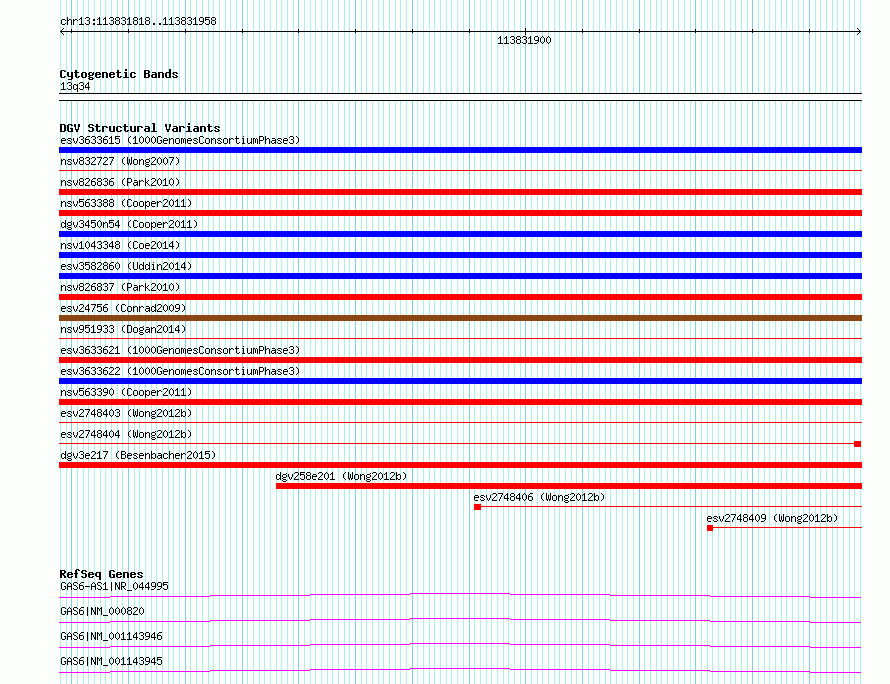Image resolution: width=890 pixels, height=684 pixels.
Task: Open variant esv3633622 (1000GenomesConsortiumPhase3)
Action: pos(180,371)
